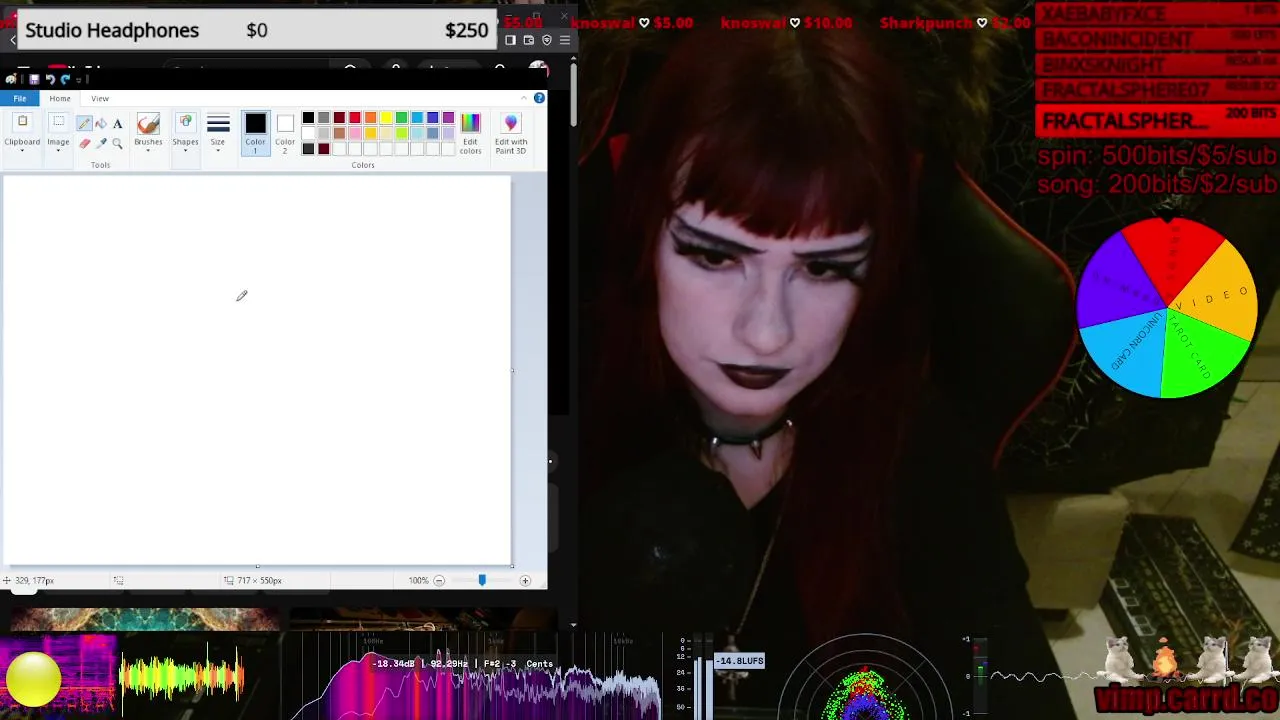Click the Undo arrow in title bar
The width and height of the screenshot is (1280, 720).
pyautogui.click(x=50, y=79)
